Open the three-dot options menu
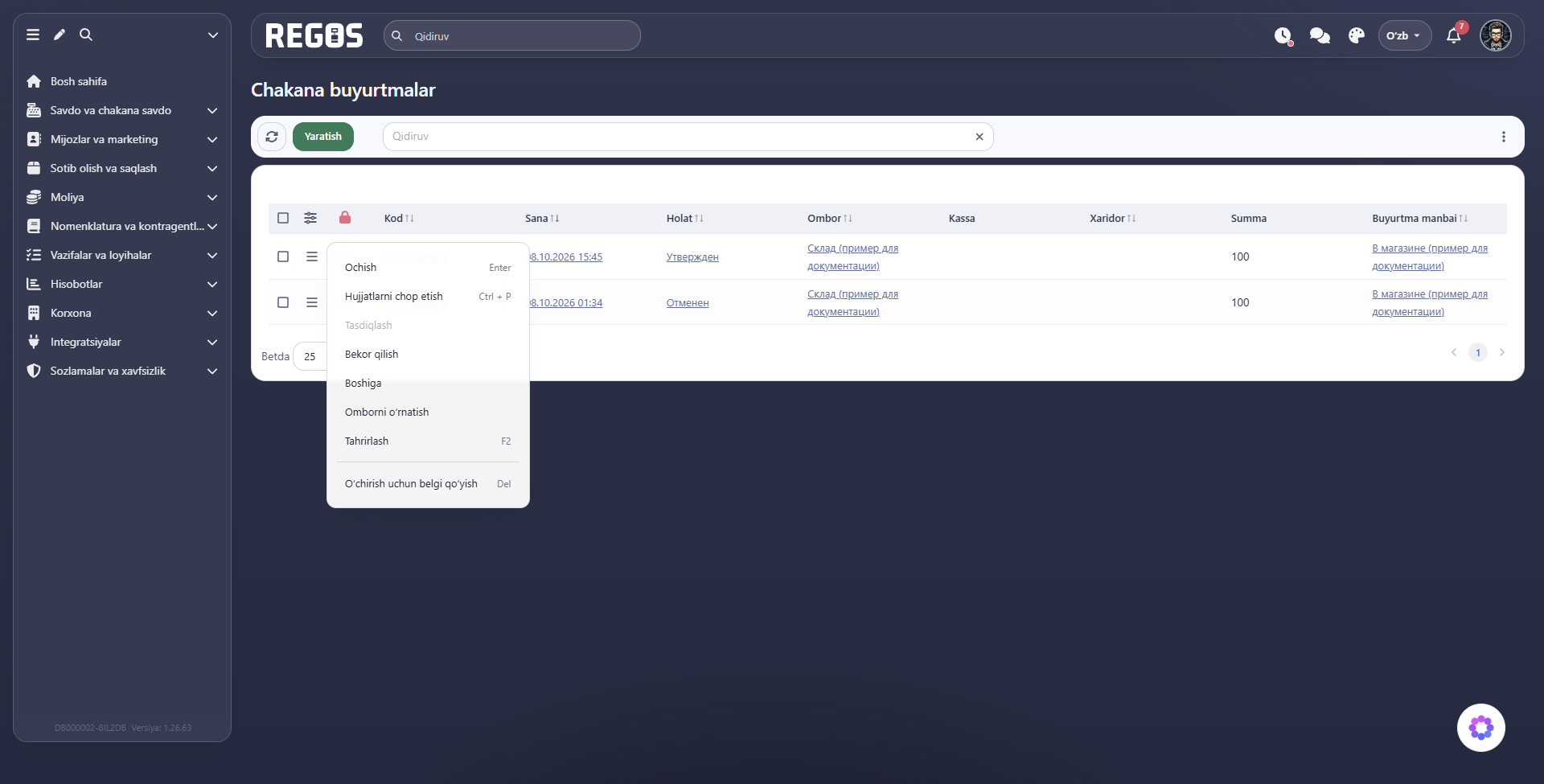 click(x=1504, y=137)
